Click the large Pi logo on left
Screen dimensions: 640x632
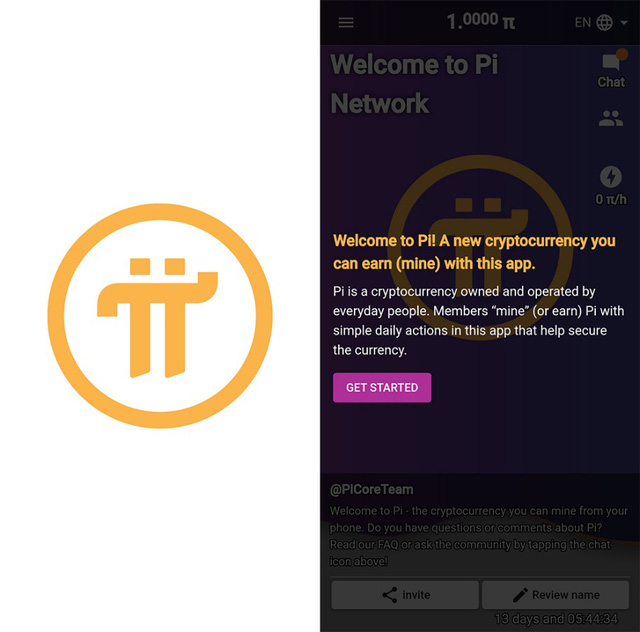[x=160, y=316]
